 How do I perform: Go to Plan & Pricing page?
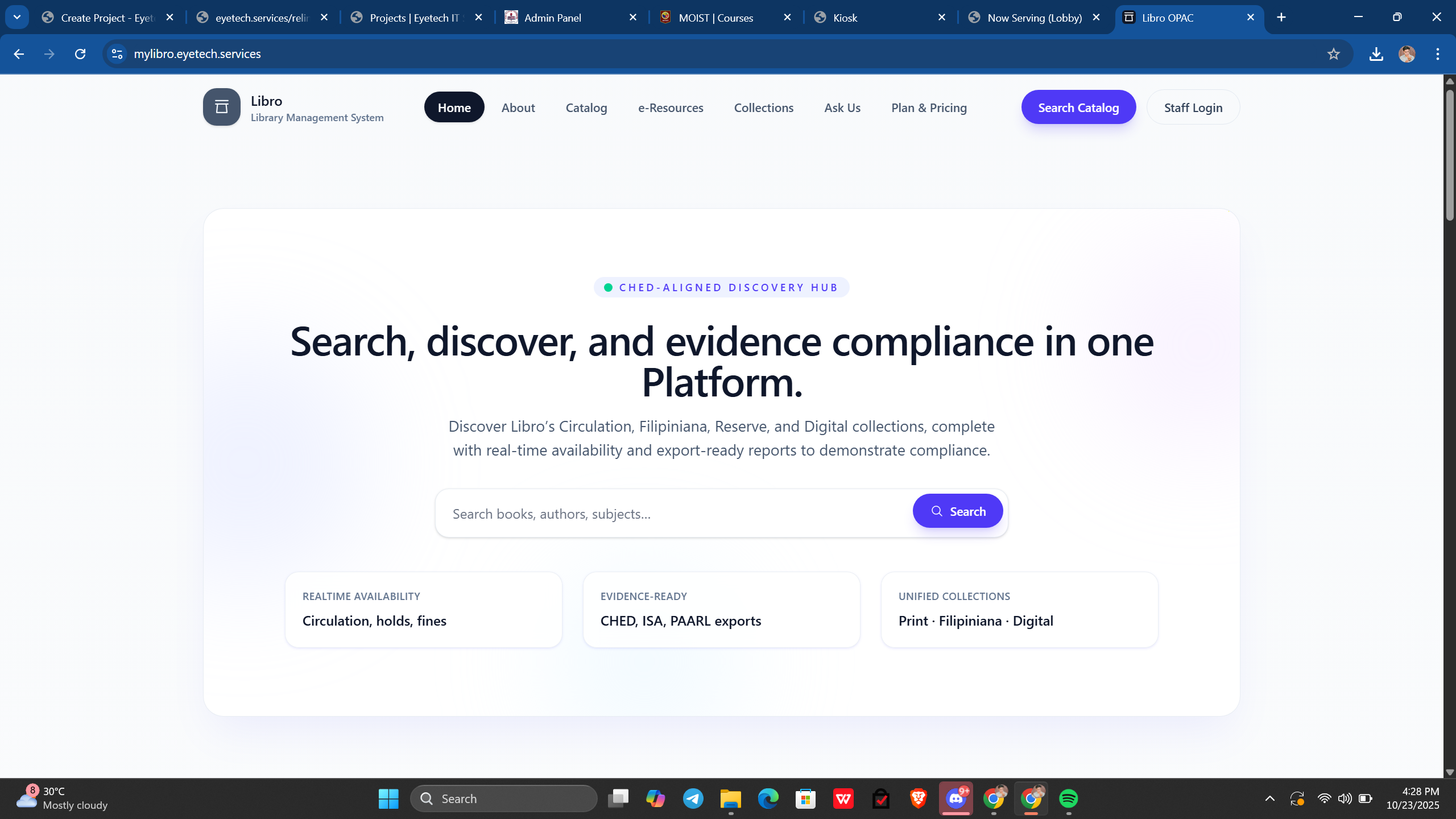click(x=929, y=107)
